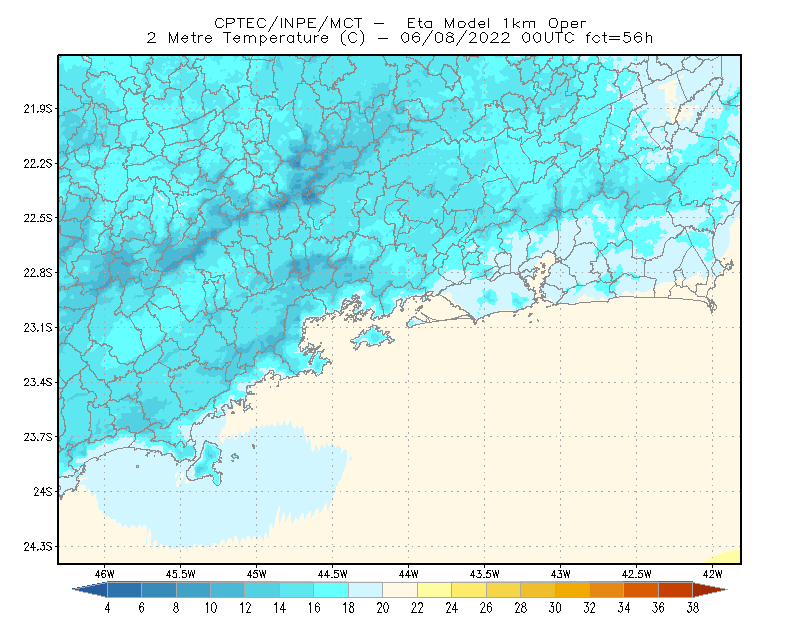Click the '21.9S' latitude label
The image size is (800, 618).
(38, 109)
